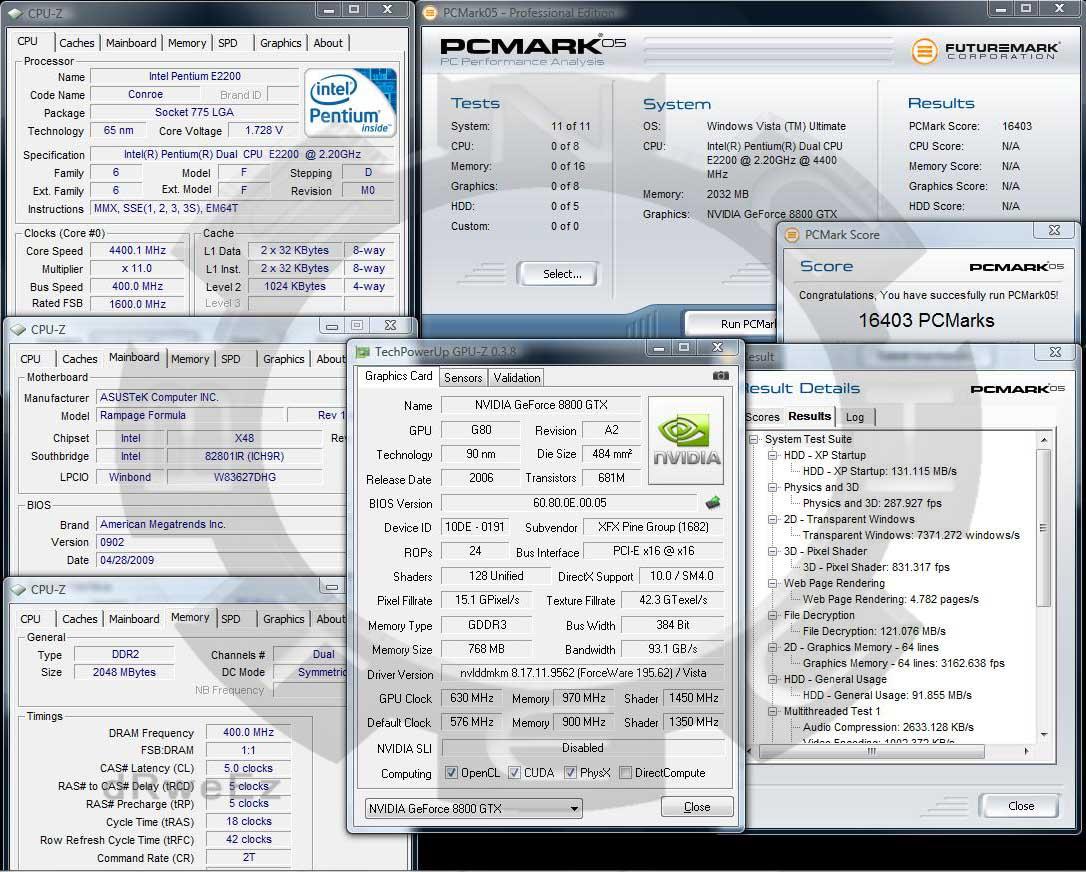Click Close button in Result Details window

pyautogui.click(x=1020, y=806)
